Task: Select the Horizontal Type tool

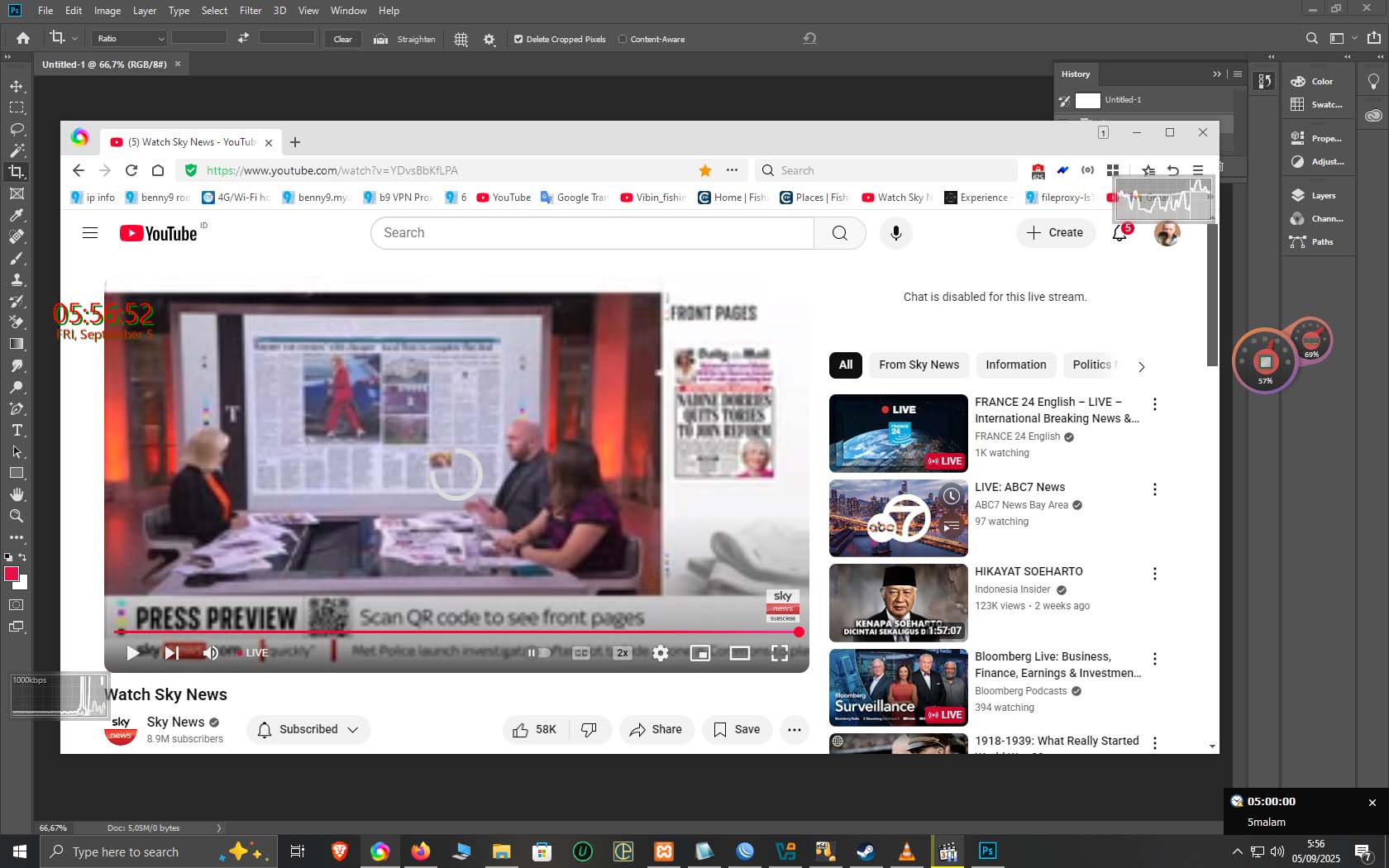Action: click(17, 430)
